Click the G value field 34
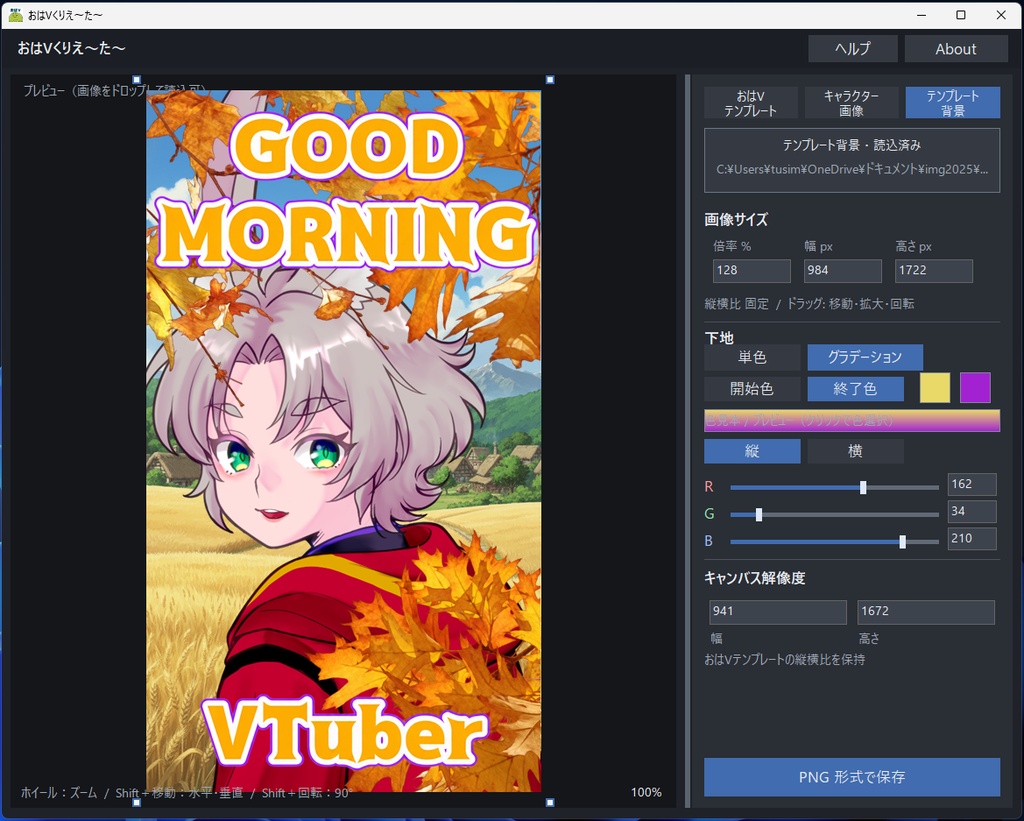The height and width of the screenshot is (821, 1024). pos(972,511)
